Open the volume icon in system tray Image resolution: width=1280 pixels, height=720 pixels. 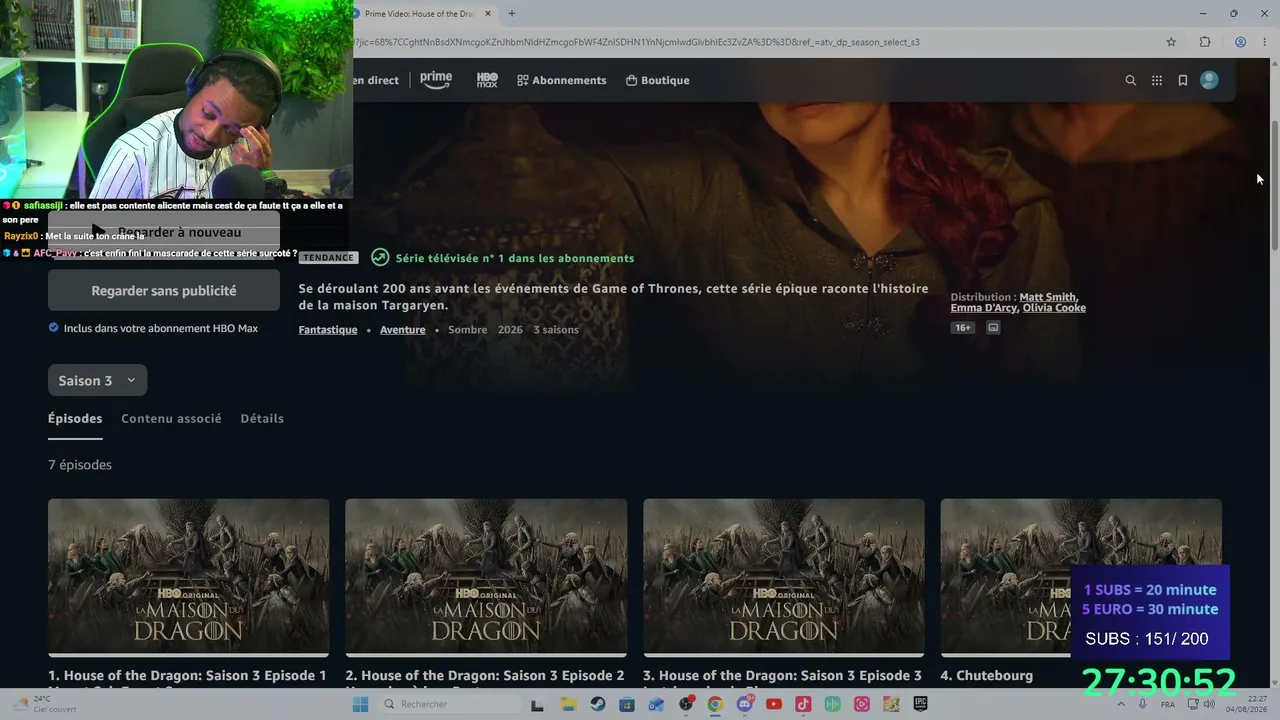click(x=1209, y=704)
